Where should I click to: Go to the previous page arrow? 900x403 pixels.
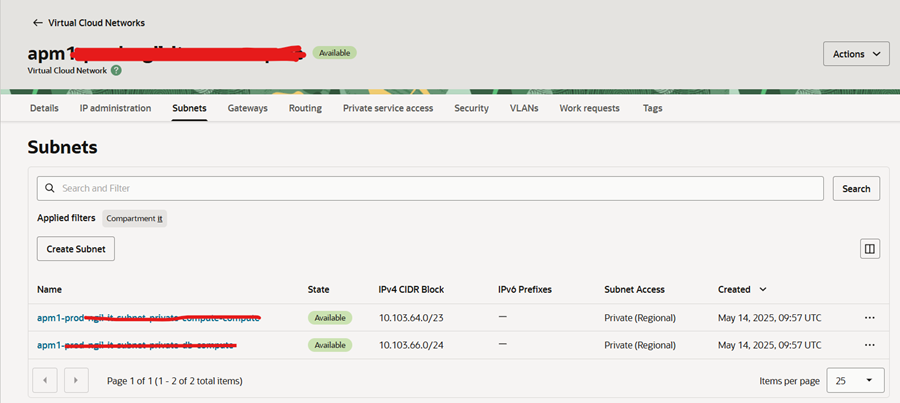click(45, 380)
